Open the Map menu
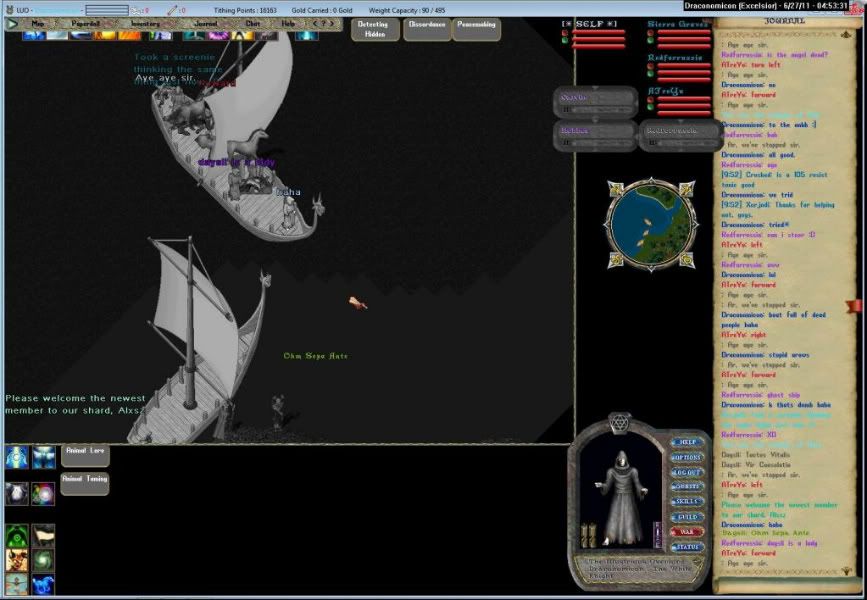867x600 pixels. [38, 24]
